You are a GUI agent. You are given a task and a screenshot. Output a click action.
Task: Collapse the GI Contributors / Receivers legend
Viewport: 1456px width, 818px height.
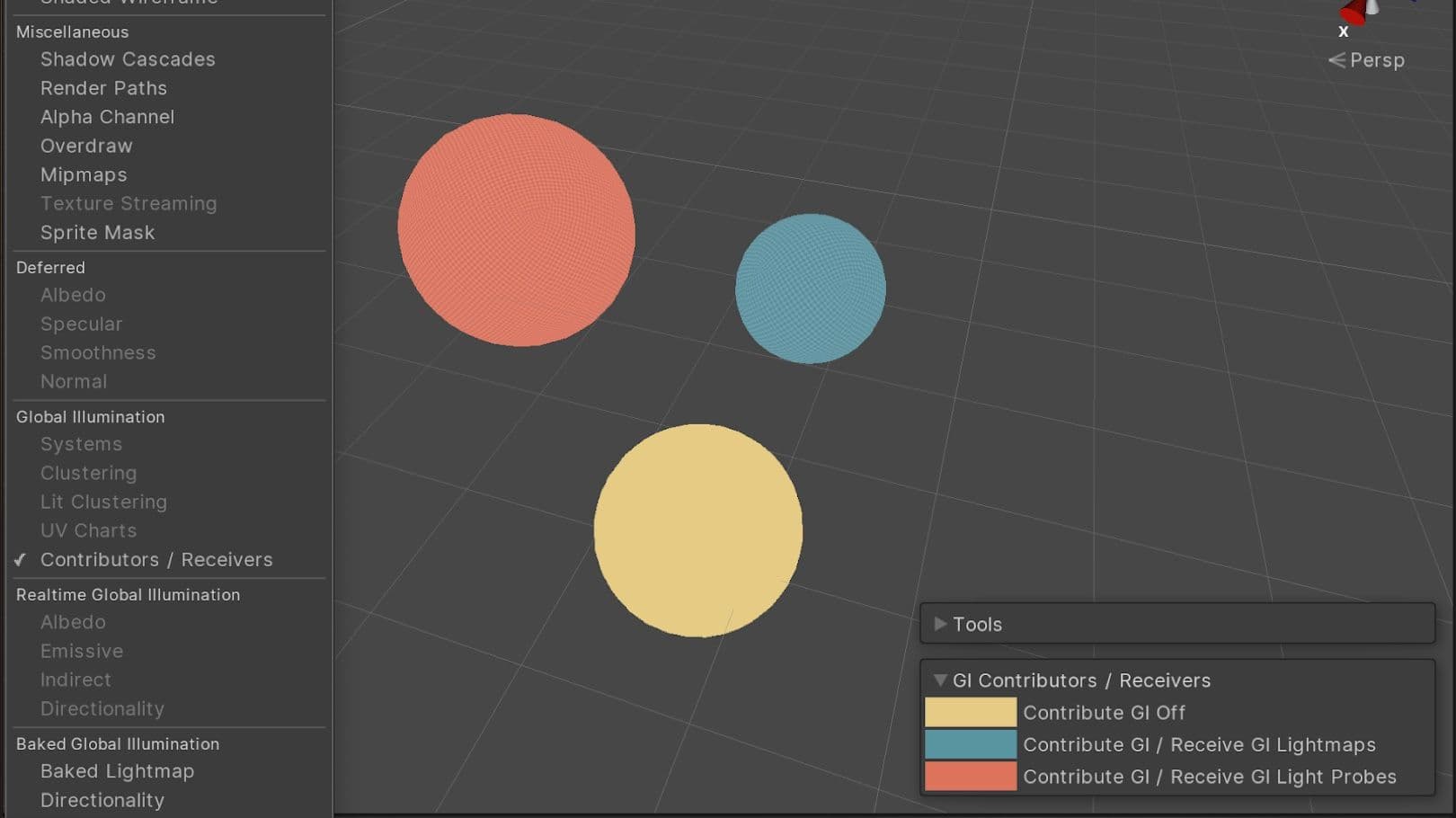pyautogui.click(x=940, y=680)
